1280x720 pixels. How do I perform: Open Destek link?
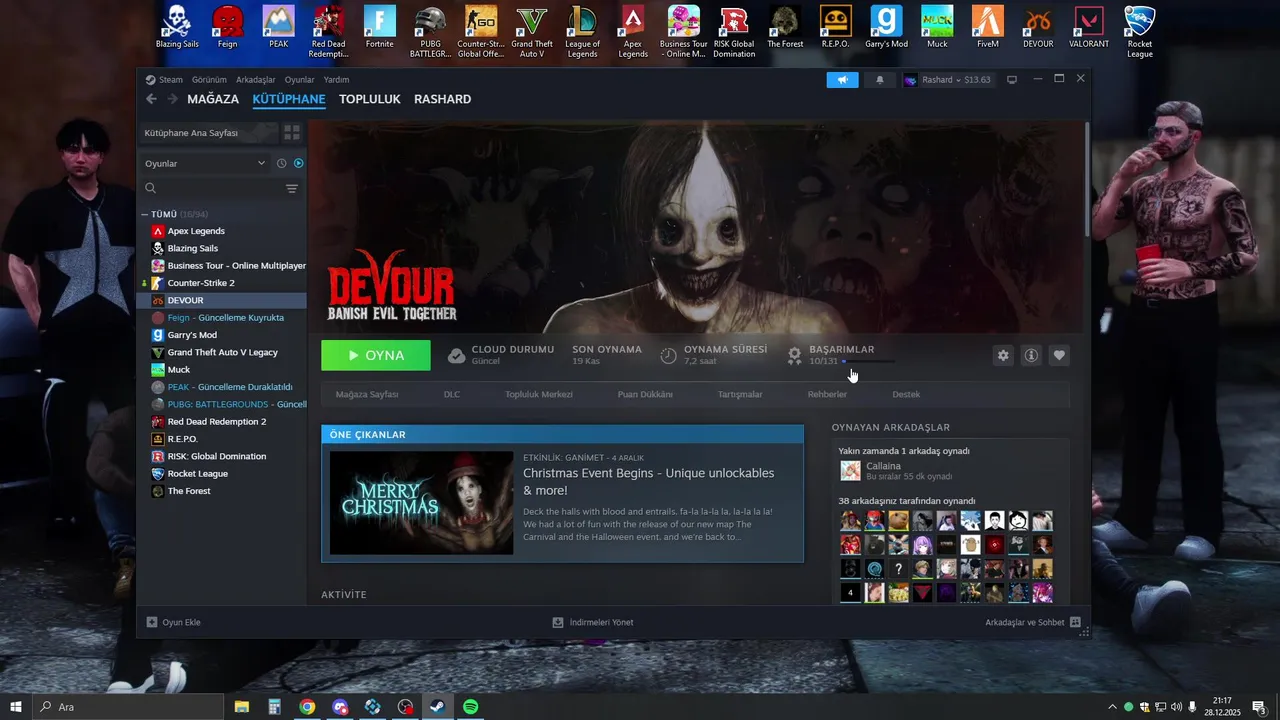coord(906,394)
